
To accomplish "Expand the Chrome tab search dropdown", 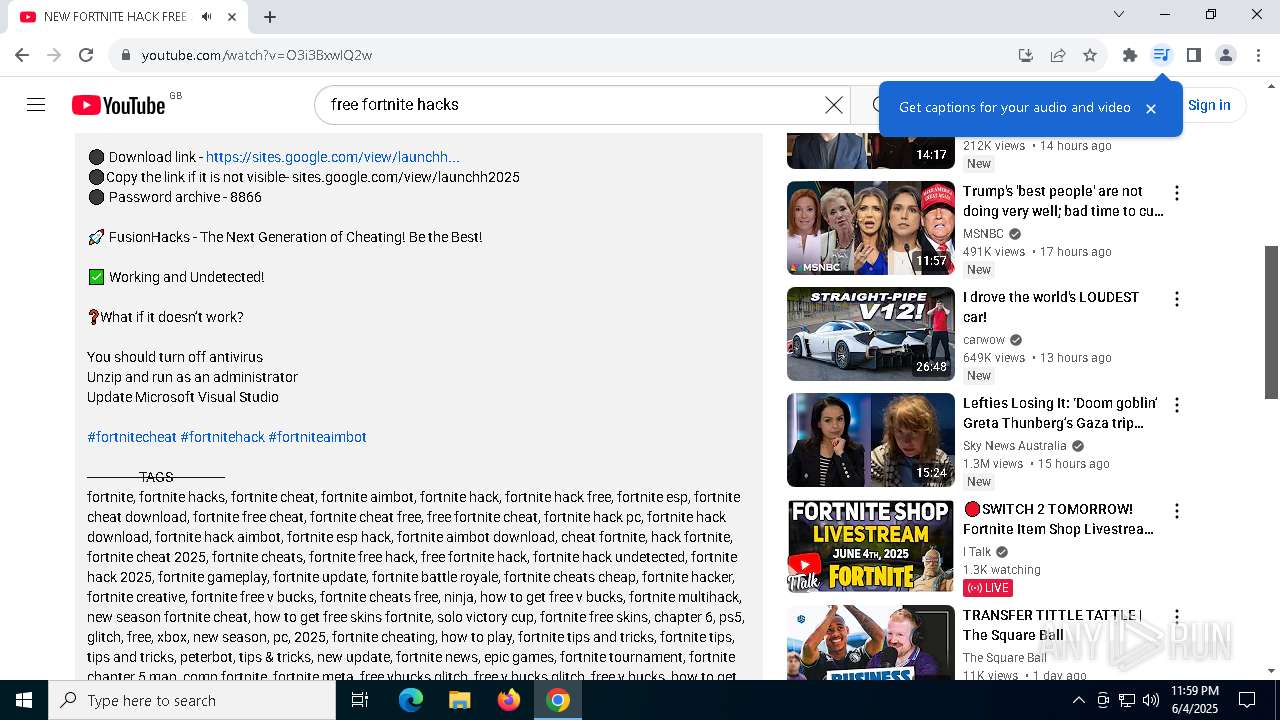I will (1119, 14).
